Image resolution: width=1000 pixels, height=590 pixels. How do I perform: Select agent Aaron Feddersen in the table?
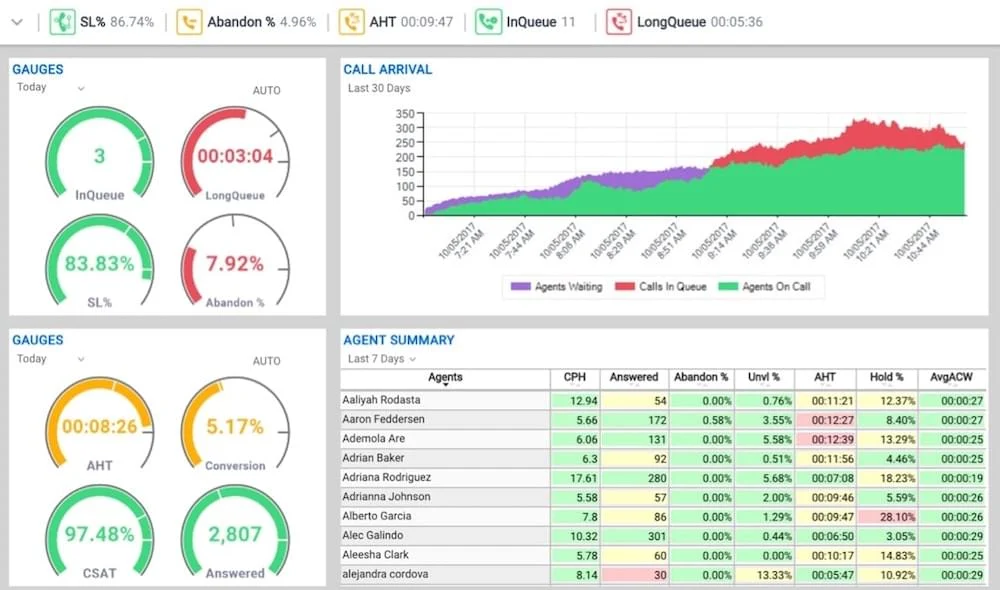[x=383, y=419]
